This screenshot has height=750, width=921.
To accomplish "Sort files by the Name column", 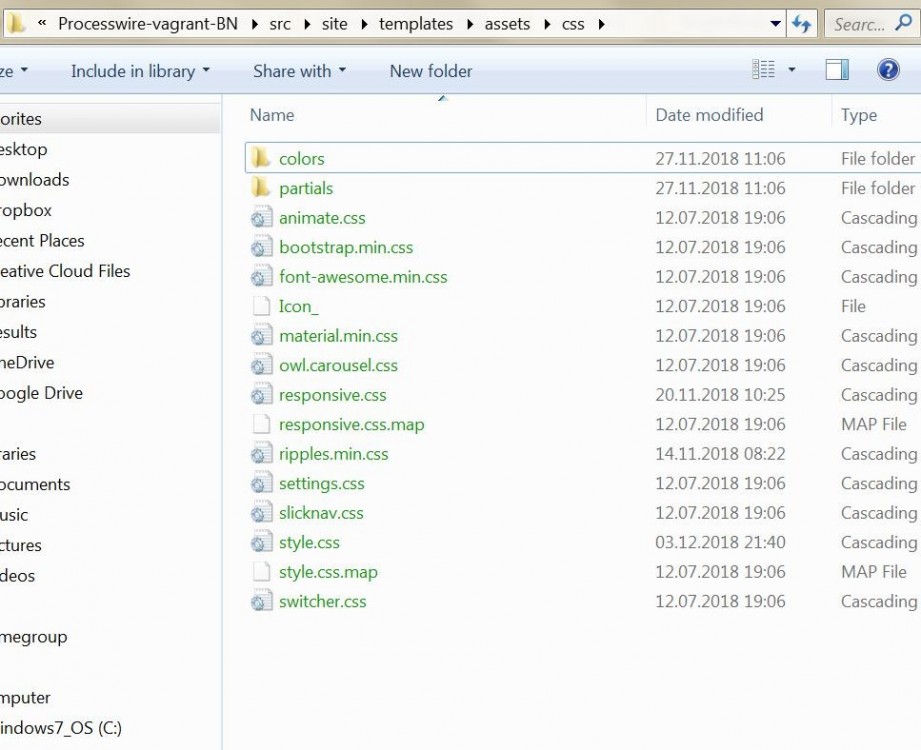I will click(x=272, y=115).
